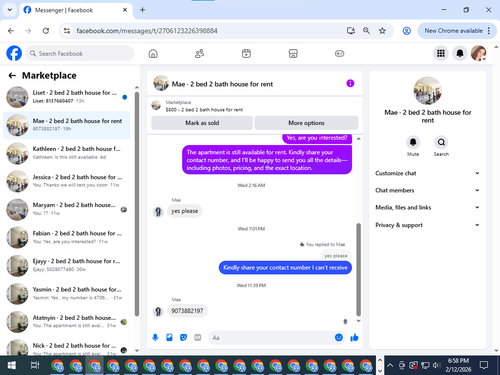Open Yasmin conversation in list
The image size is (500, 375).
[67, 293]
